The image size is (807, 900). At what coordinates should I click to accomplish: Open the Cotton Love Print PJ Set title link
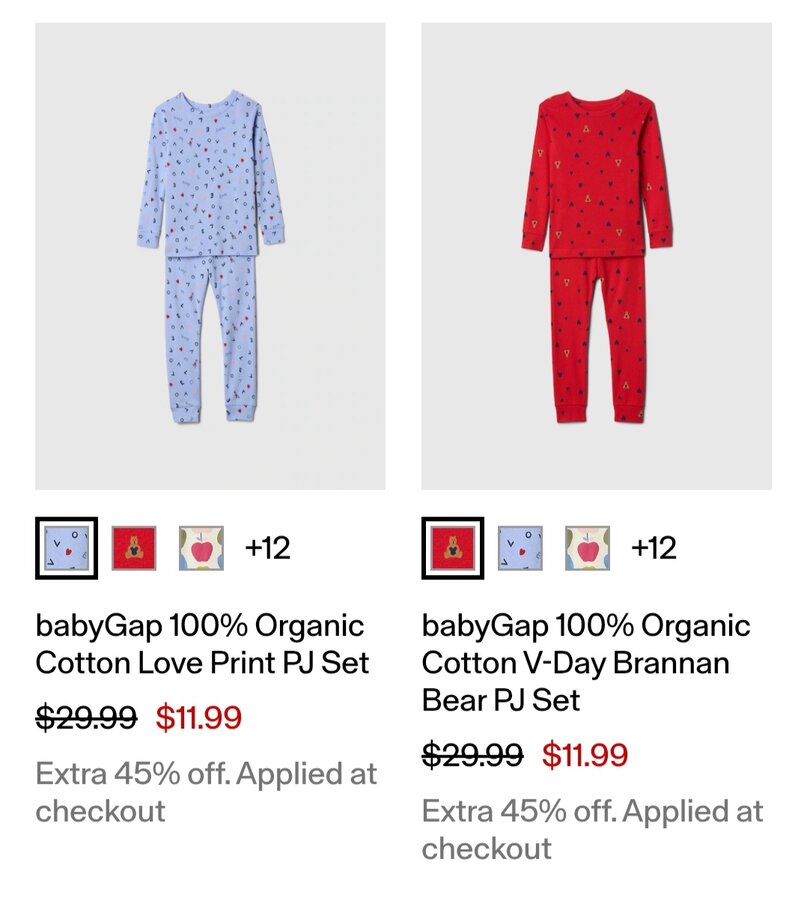click(x=203, y=644)
